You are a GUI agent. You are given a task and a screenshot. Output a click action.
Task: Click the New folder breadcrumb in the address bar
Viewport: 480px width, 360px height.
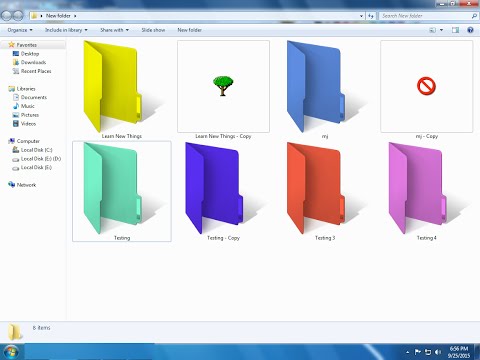click(58, 16)
